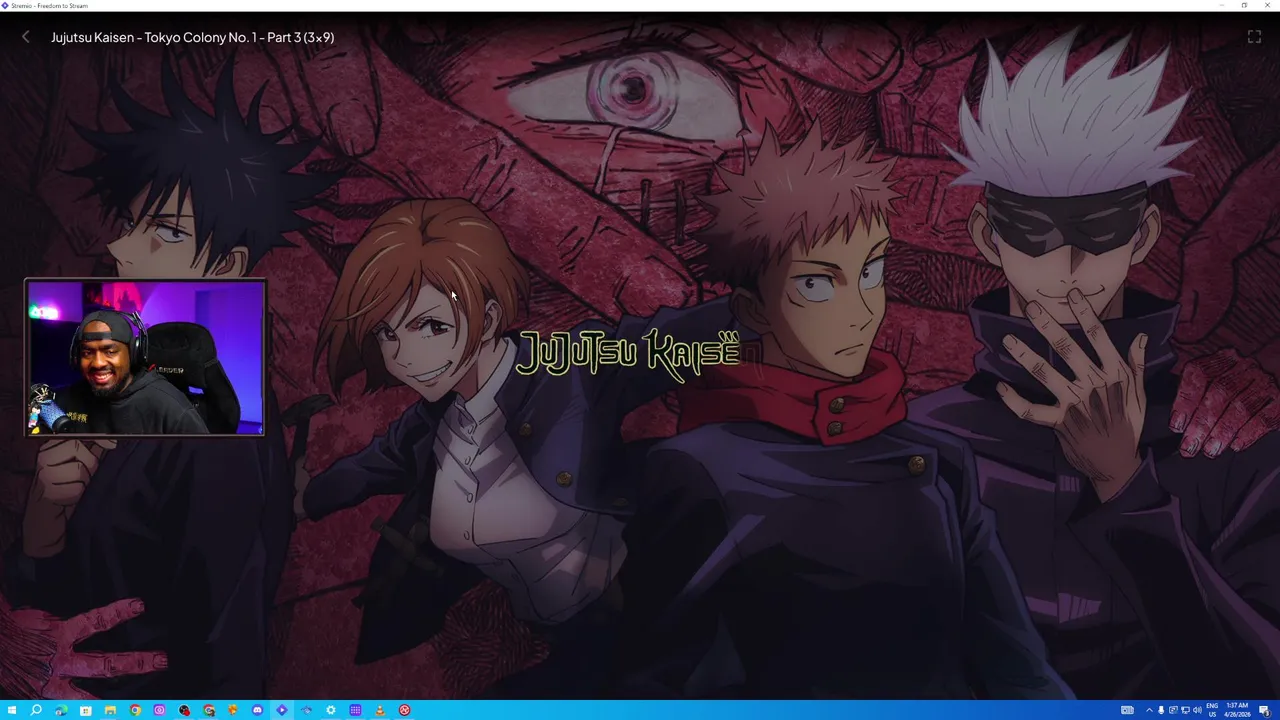This screenshot has width=1280, height=720.
Task: Open the Windows notification center
Action: [x=1264, y=710]
